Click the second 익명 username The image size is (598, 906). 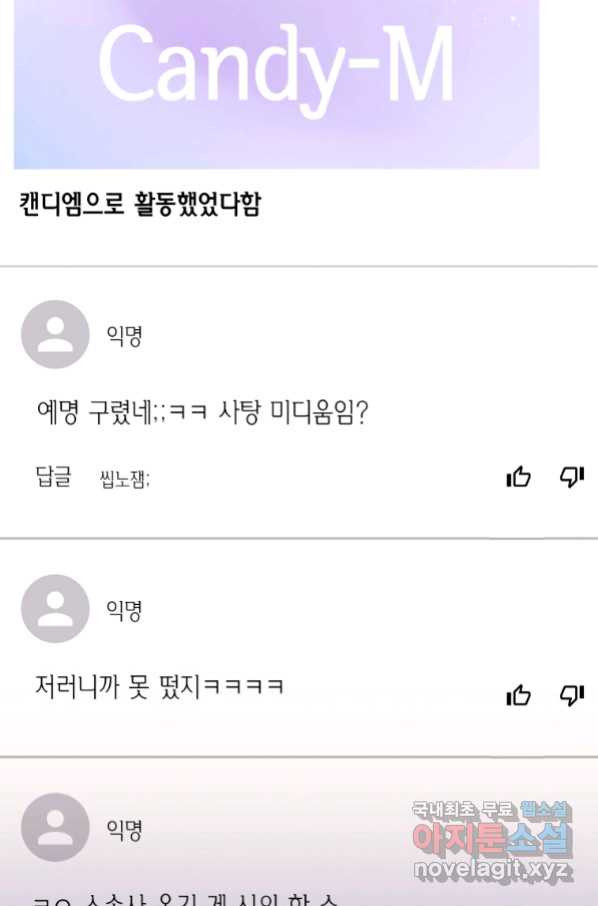[124, 610]
